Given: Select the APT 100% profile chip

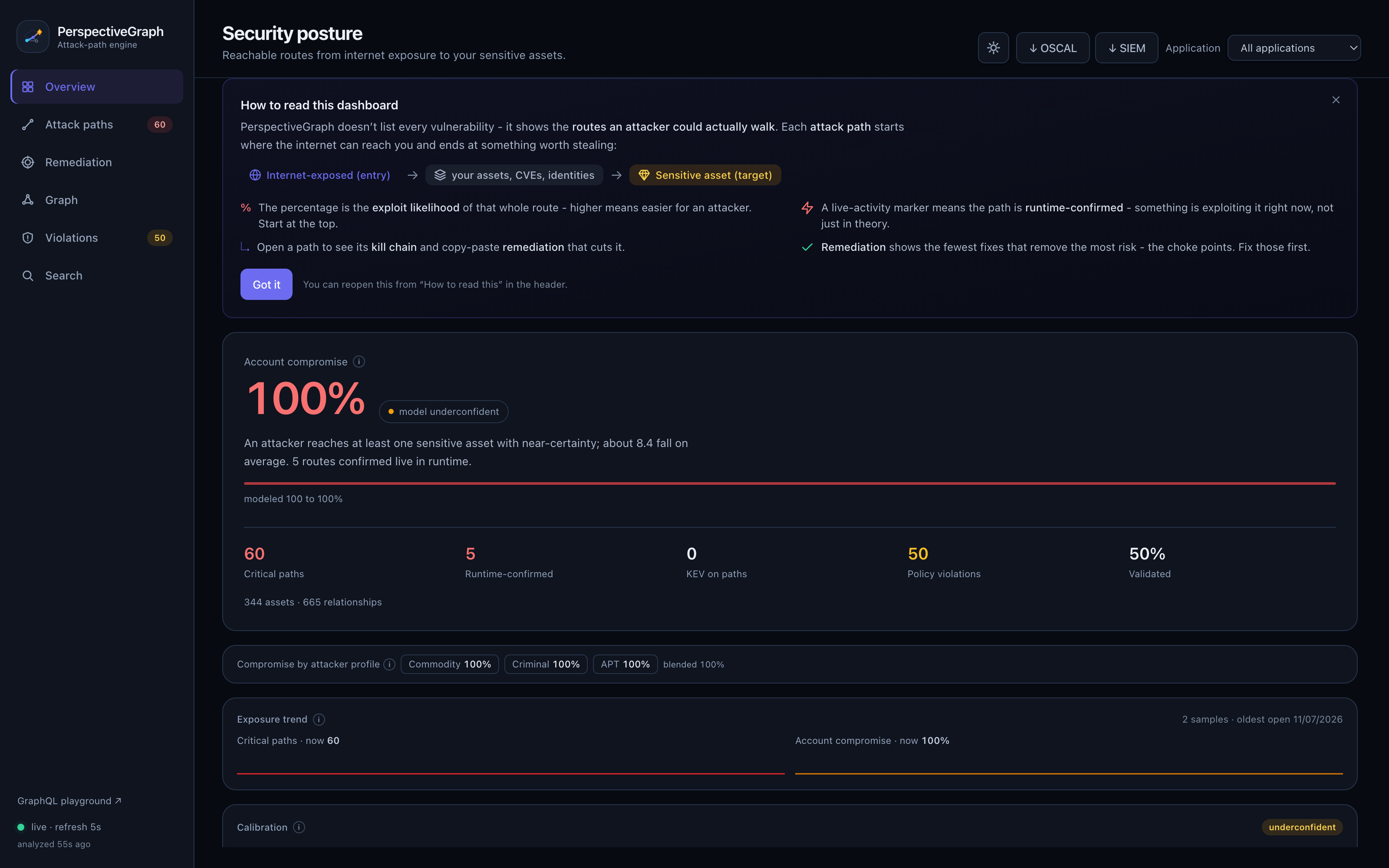Looking at the screenshot, I should [x=625, y=664].
